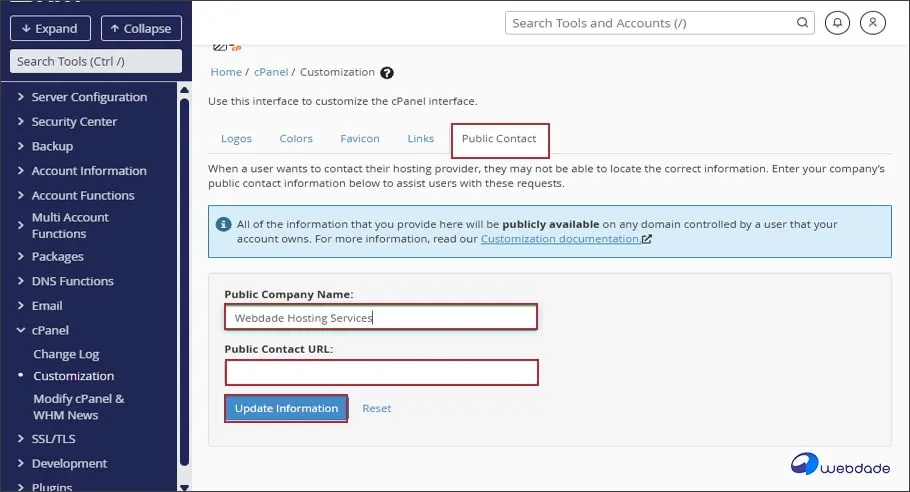
Task: Open the user account icon
Action: 873,22
